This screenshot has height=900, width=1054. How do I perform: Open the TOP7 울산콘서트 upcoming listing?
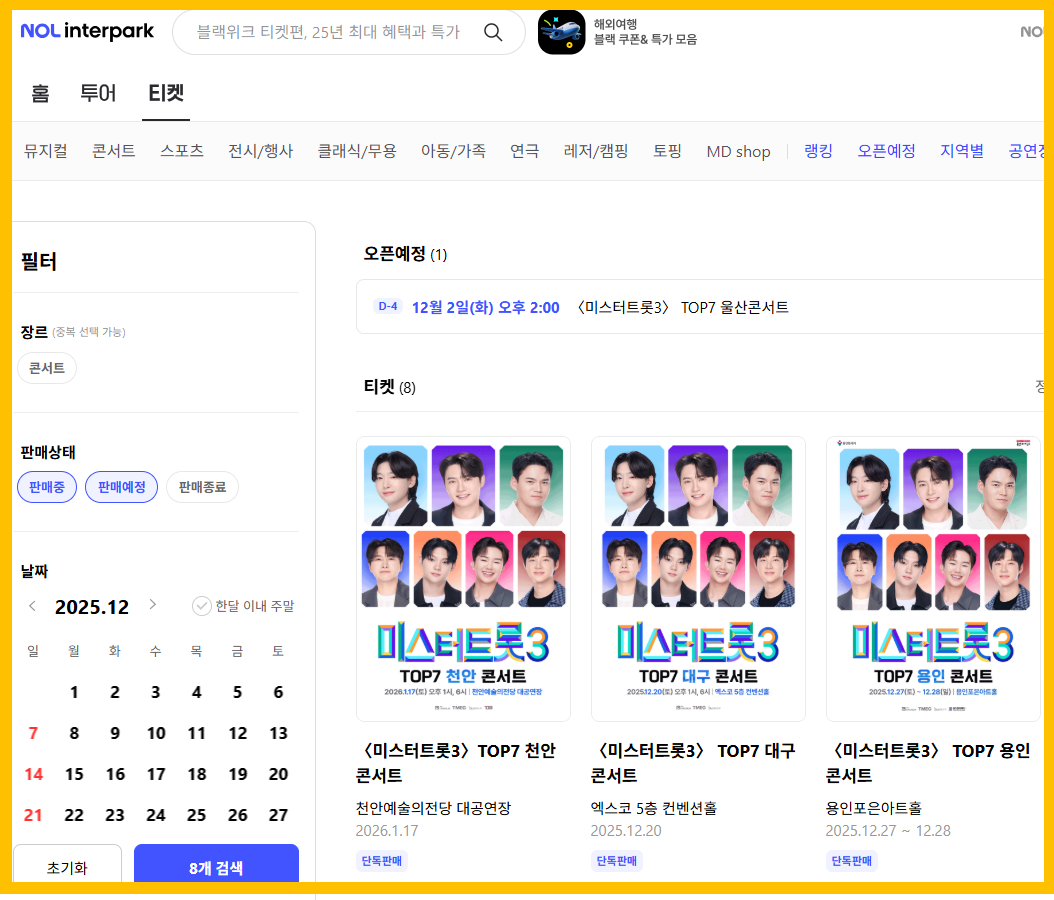click(682, 308)
